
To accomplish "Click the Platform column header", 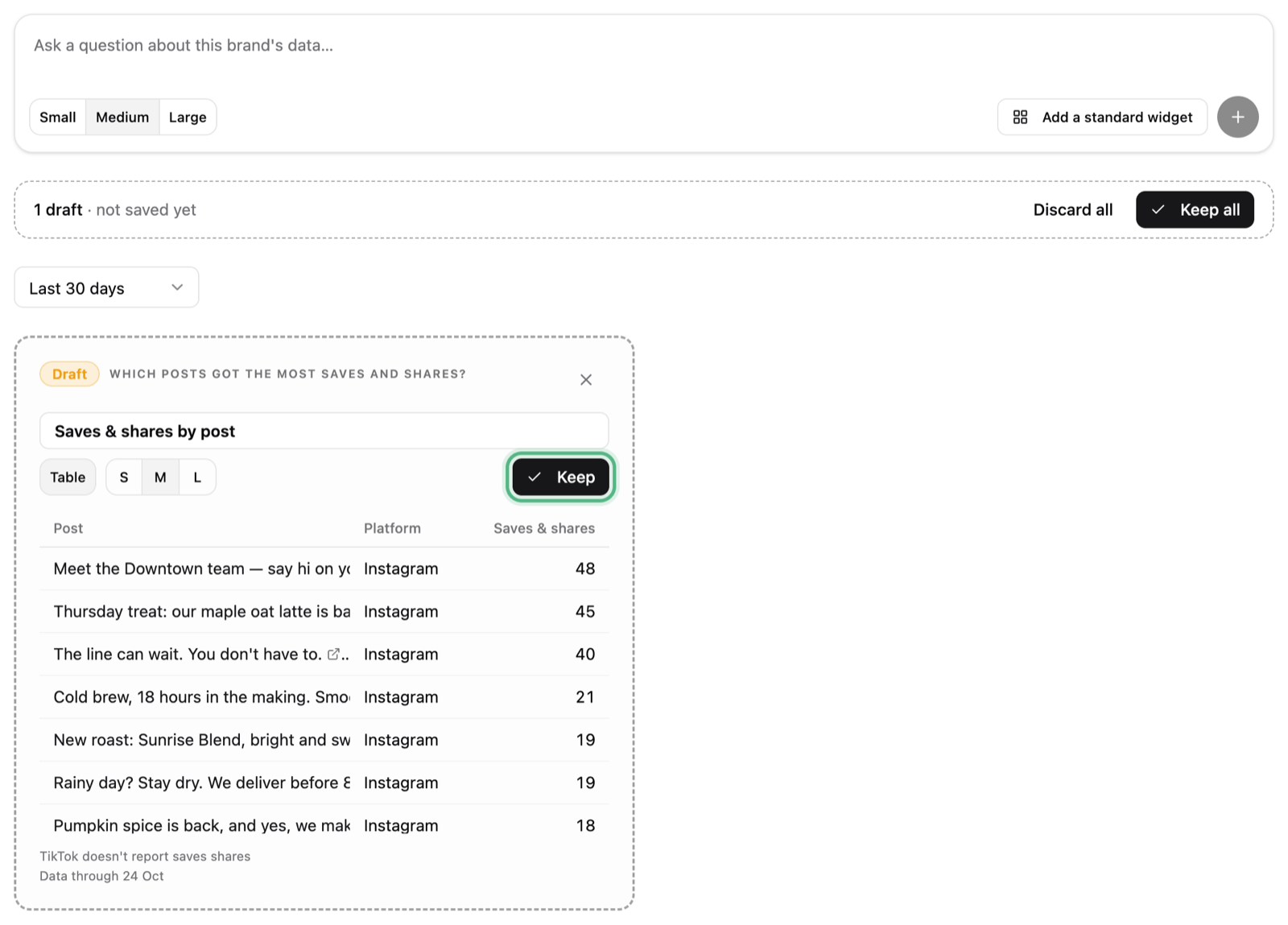I will coord(392,528).
